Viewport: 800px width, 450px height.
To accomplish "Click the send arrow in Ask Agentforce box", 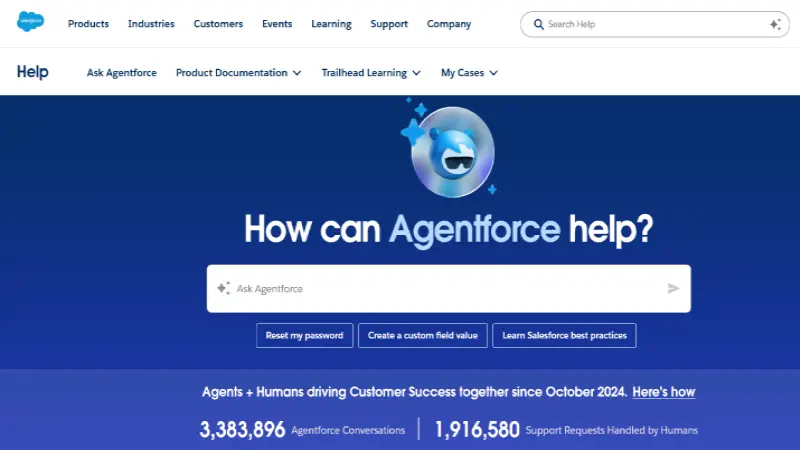I will (x=673, y=289).
